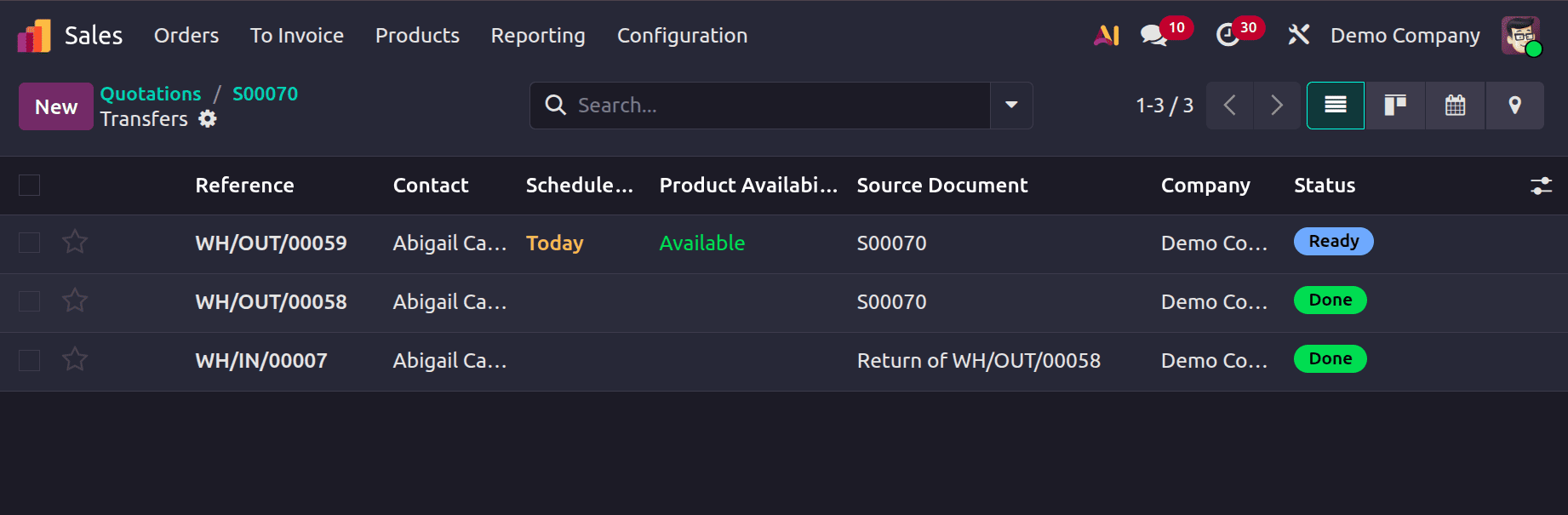Tick the WH/OUT/00058 row checkbox
Image resolution: width=1568 pixels, height=515 pixels.
coord(30,301)
